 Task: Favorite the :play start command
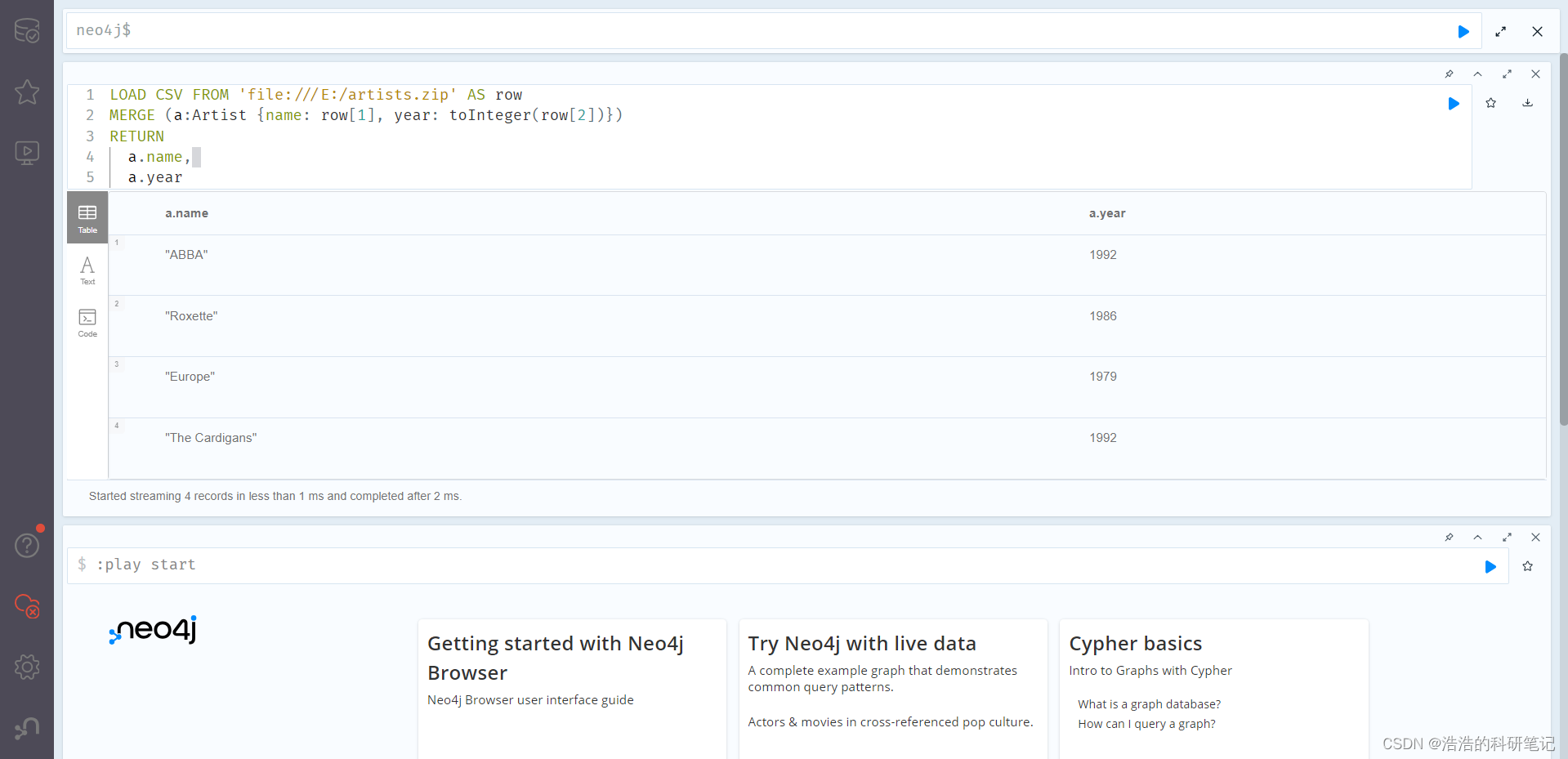point(1527,566)
